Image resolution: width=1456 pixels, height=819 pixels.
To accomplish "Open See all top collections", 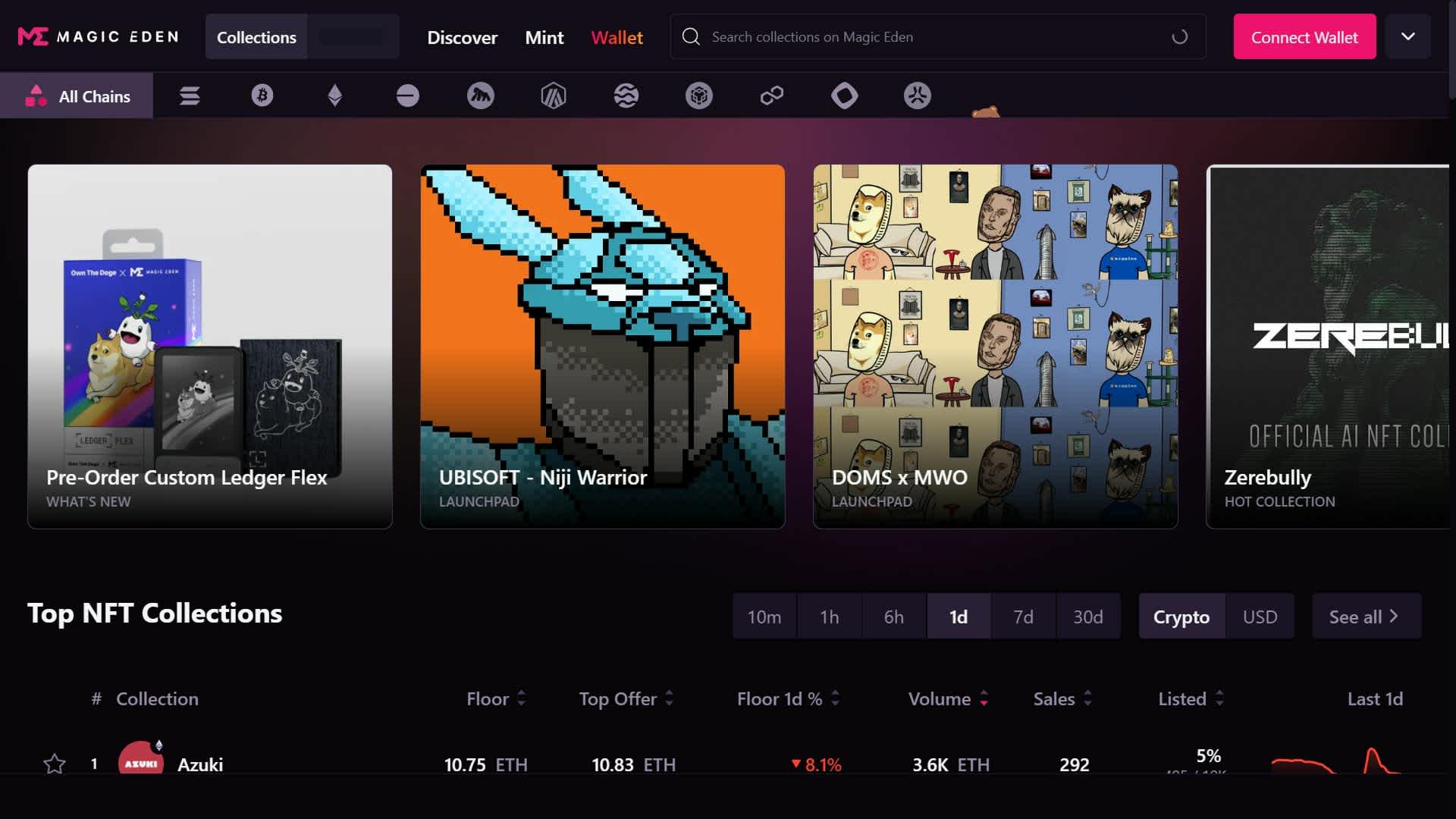I will (1365, 617).
